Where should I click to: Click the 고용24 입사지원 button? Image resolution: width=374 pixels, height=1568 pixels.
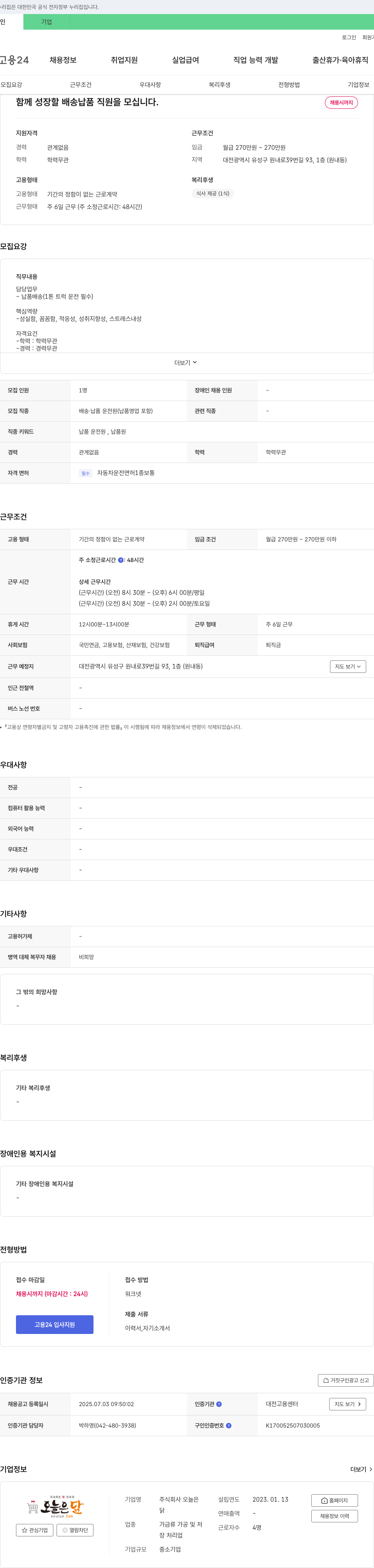(55, 1325)
